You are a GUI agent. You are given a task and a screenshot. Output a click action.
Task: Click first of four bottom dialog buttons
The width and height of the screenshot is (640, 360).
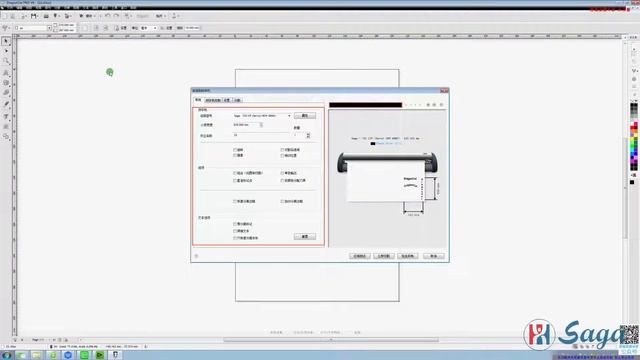360,256
